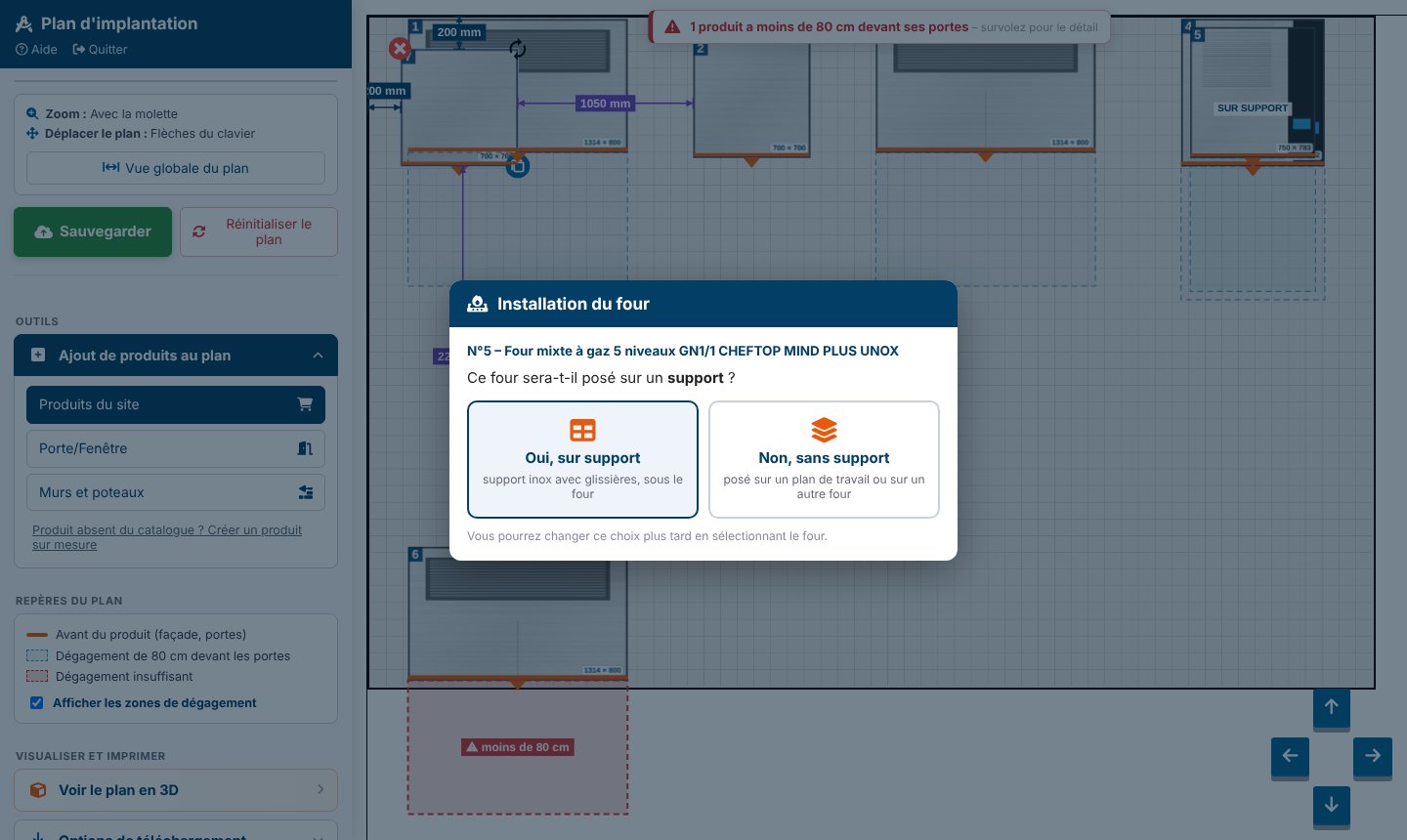Click 'Réinitialiser le plan' button
Viewport: 1407px width, 840px height.
[x=259, y=231]
